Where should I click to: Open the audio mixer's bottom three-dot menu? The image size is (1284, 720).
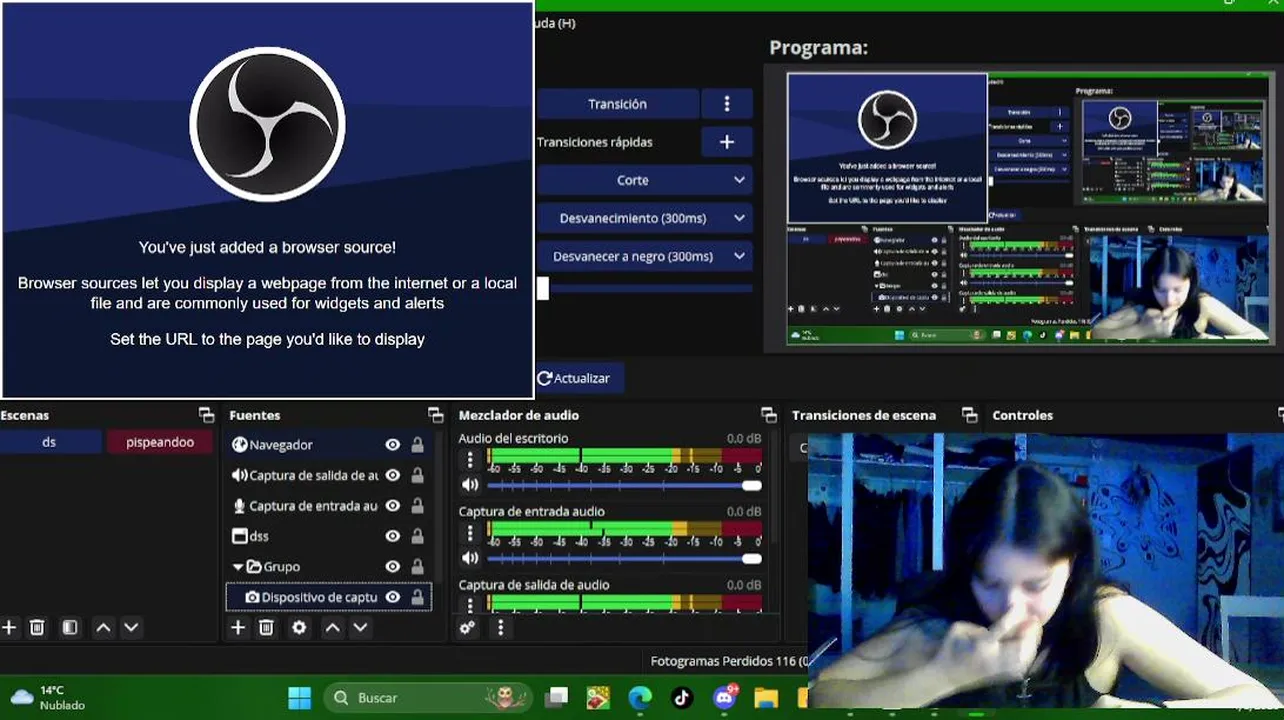click(x=501, y=628)
